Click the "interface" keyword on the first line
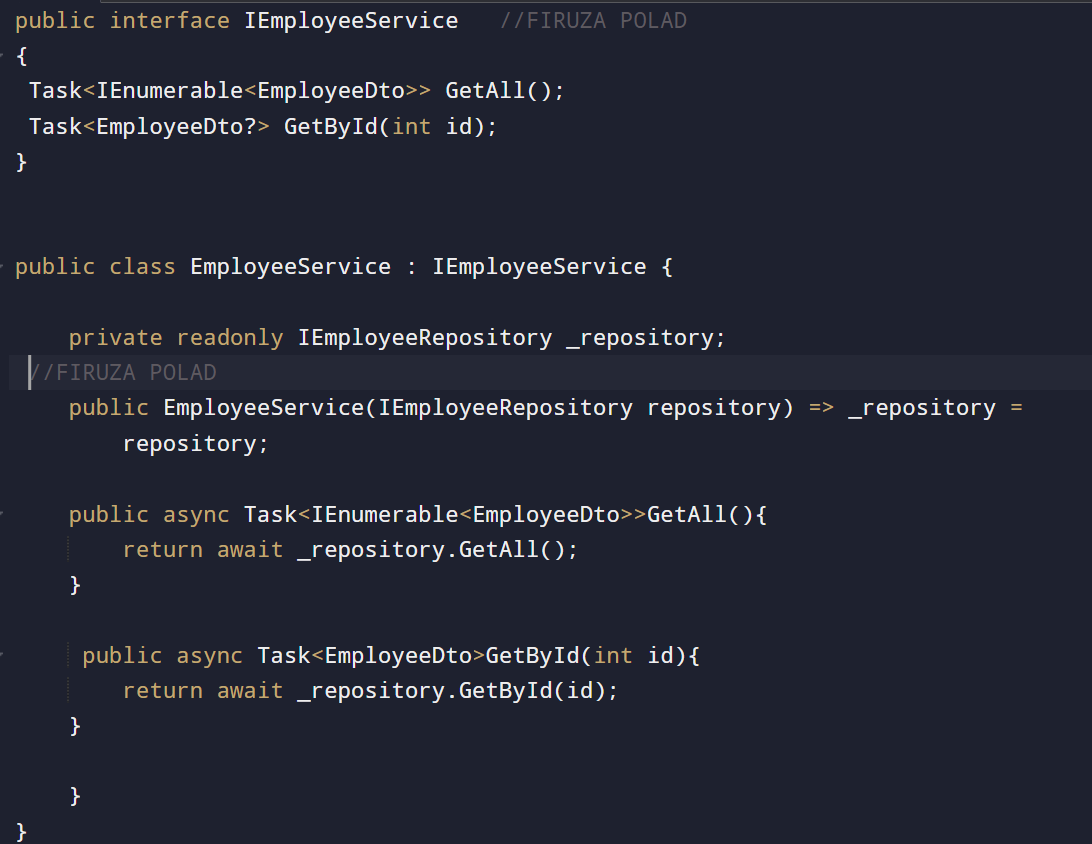This screenshot has width=1092, height=844. tap(169, 21)
